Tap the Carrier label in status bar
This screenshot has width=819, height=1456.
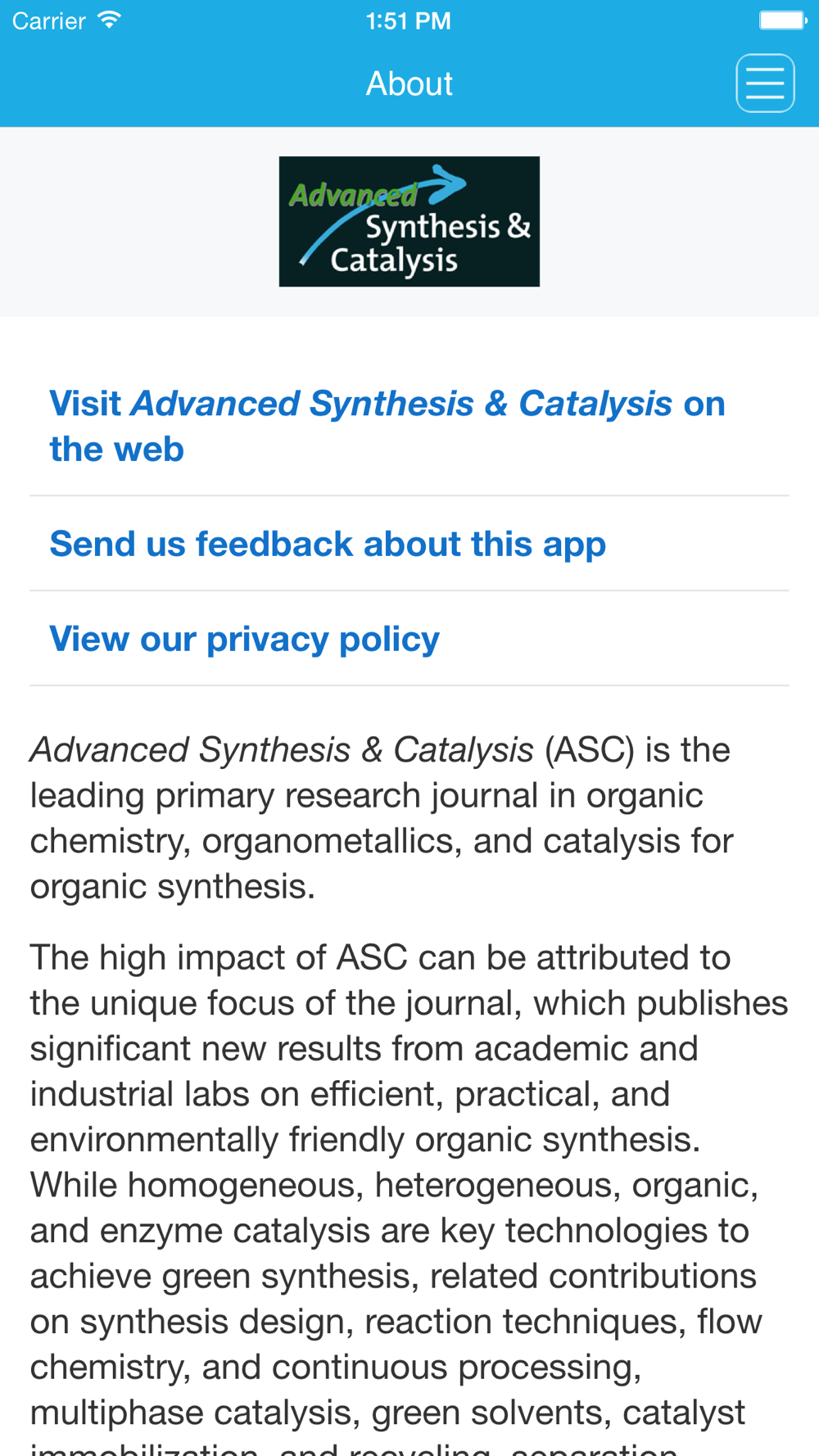tap(49, 20)
